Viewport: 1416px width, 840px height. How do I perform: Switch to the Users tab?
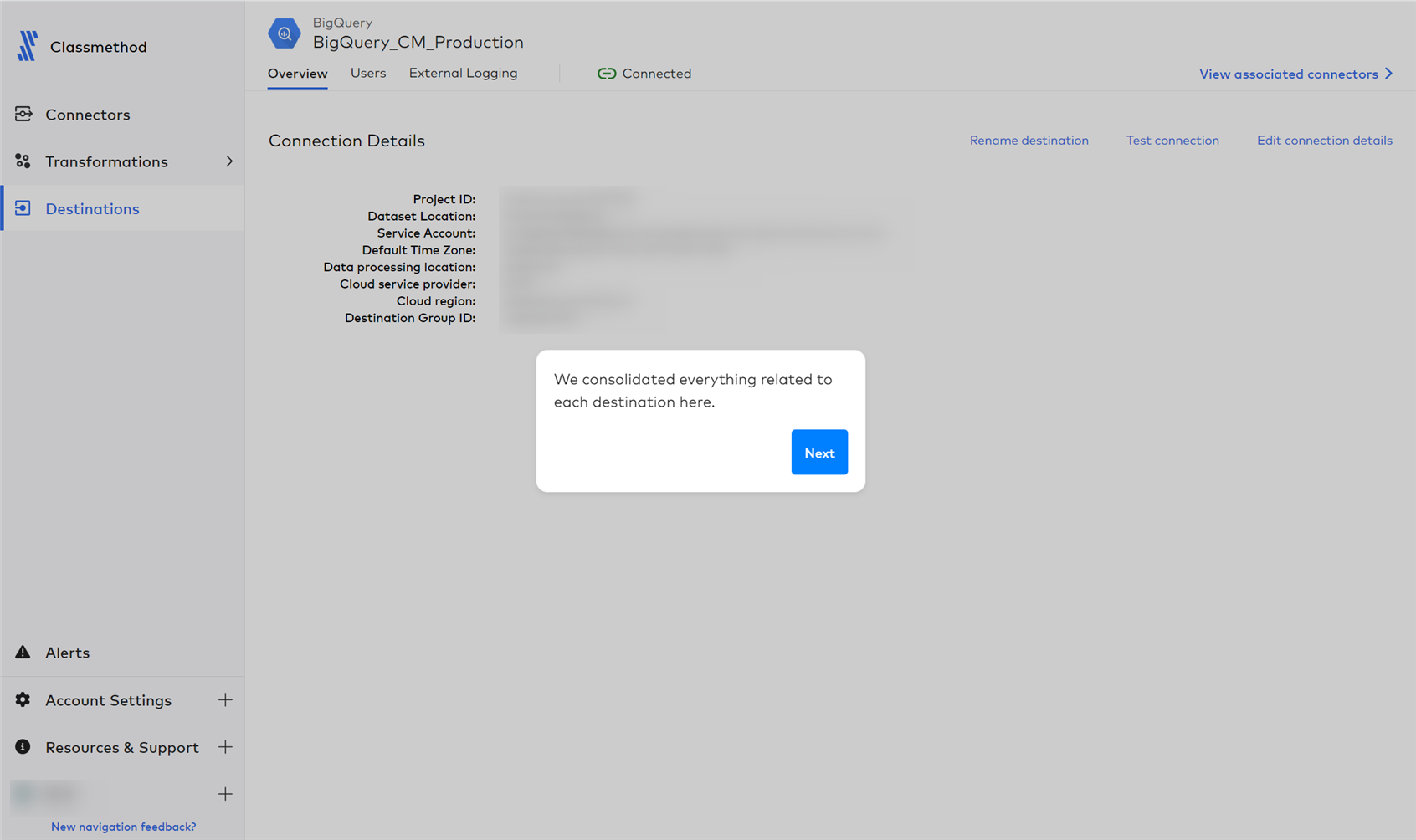pyautogui.click(x=368, y=73)
